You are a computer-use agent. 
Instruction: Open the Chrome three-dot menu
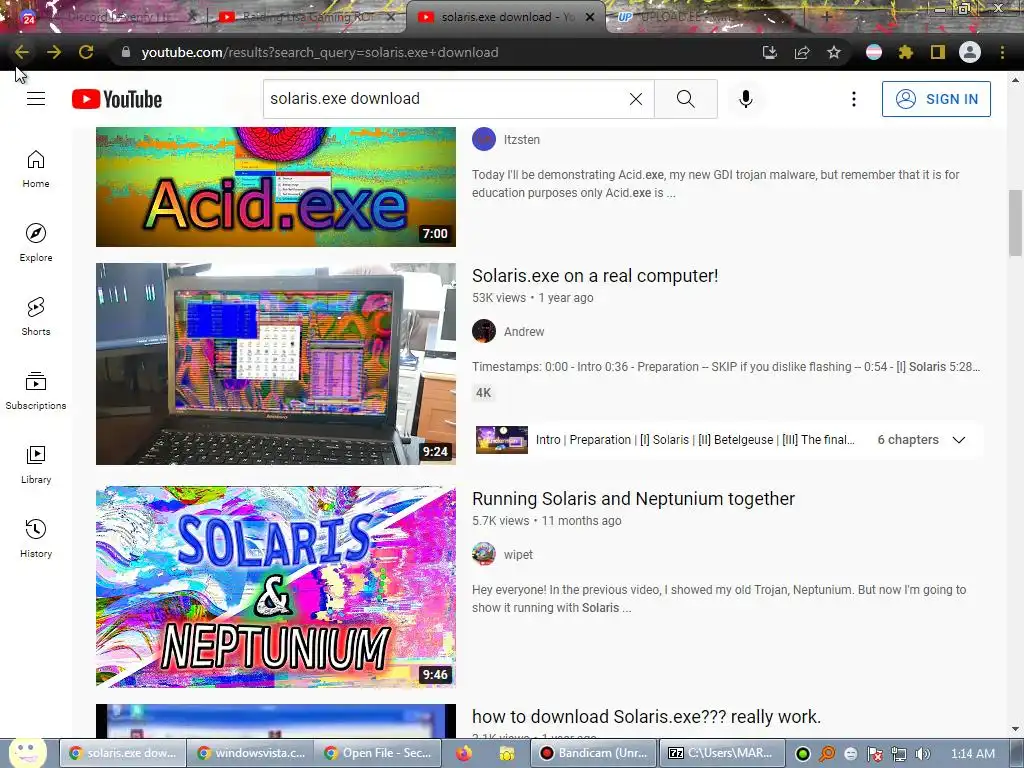pos(1002,52)
